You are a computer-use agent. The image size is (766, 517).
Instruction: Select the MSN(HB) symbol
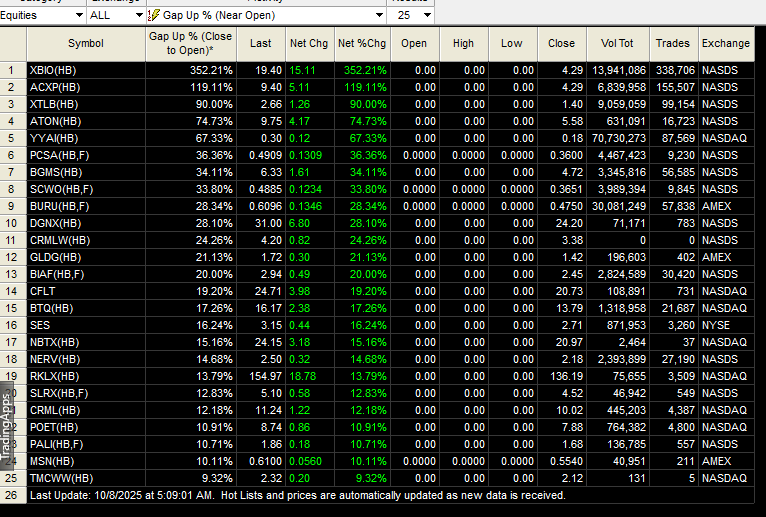tap(52, 461)
